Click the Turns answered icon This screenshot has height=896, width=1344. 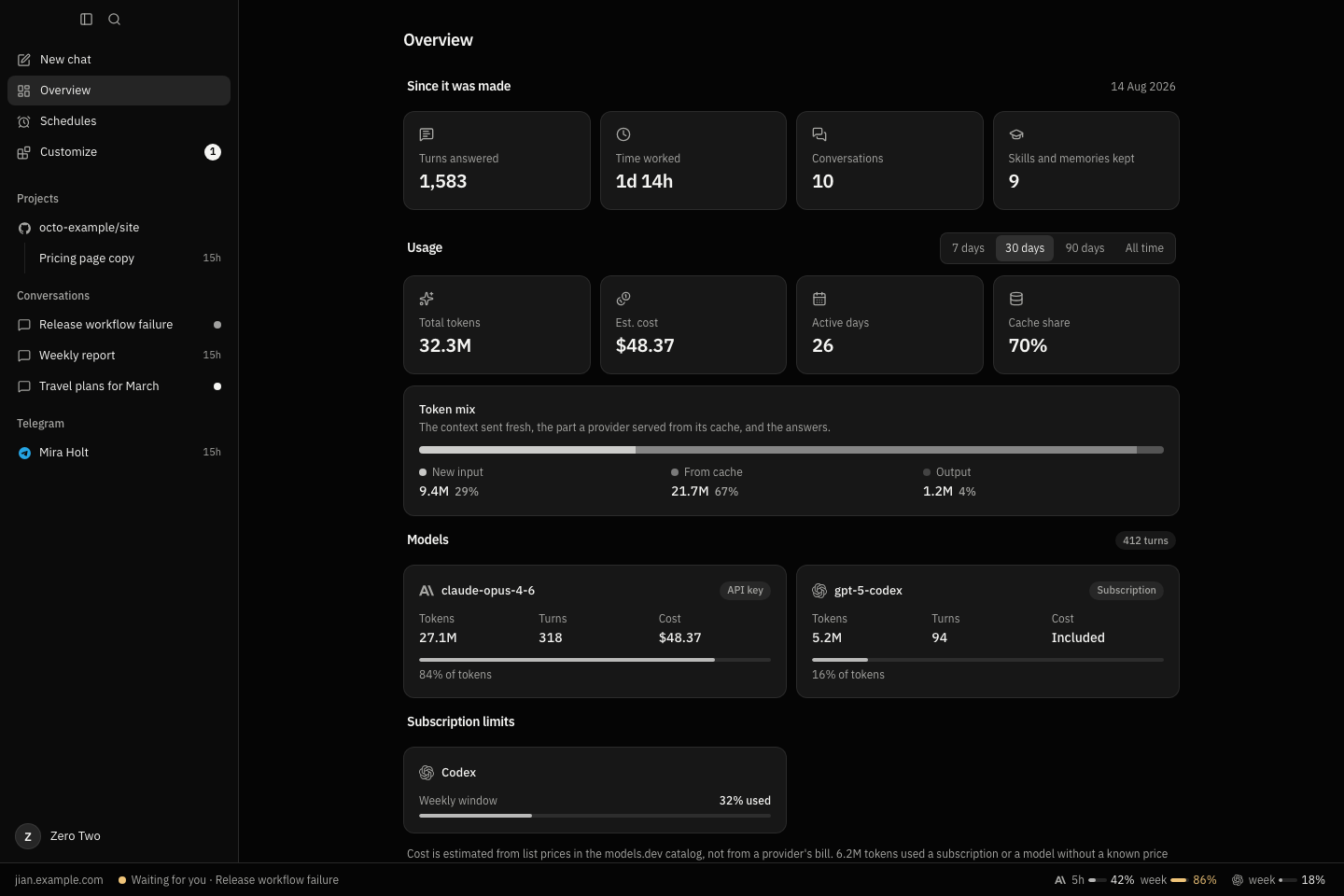click(427, 134)
